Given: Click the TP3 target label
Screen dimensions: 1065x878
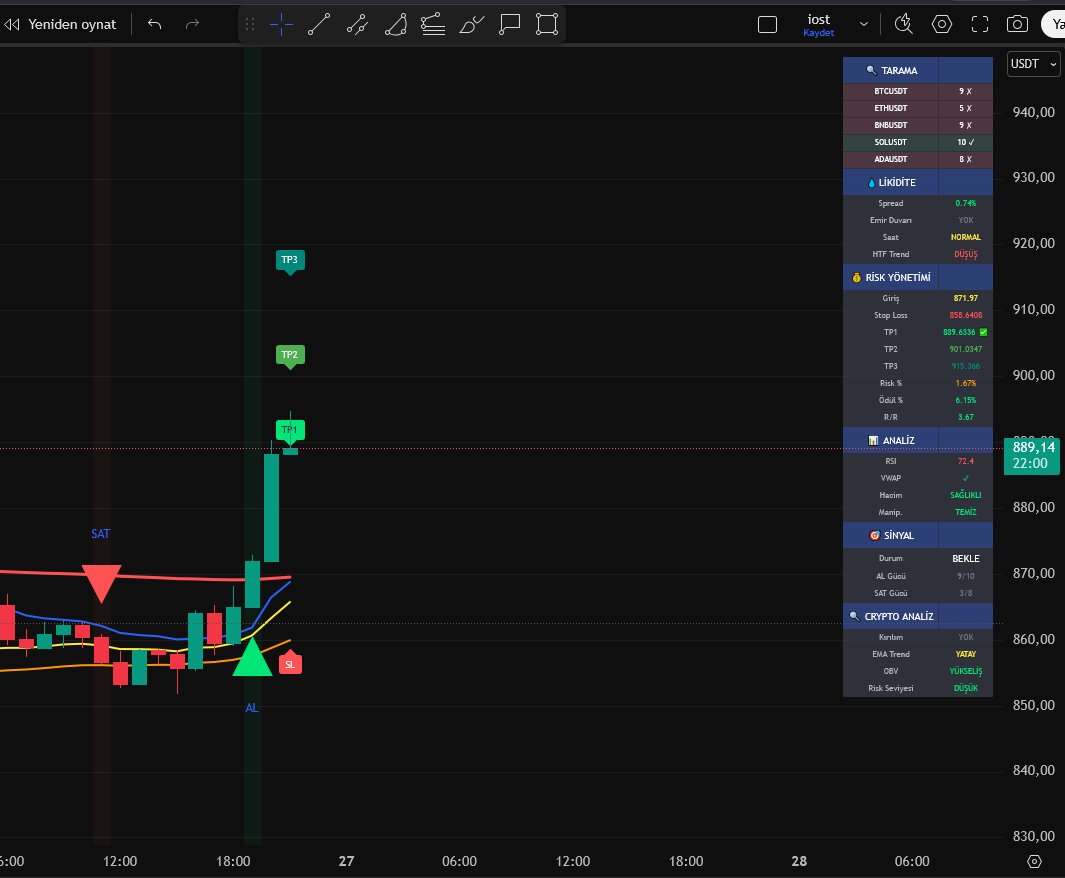Looking at the screenshot, I should [290, 261].
